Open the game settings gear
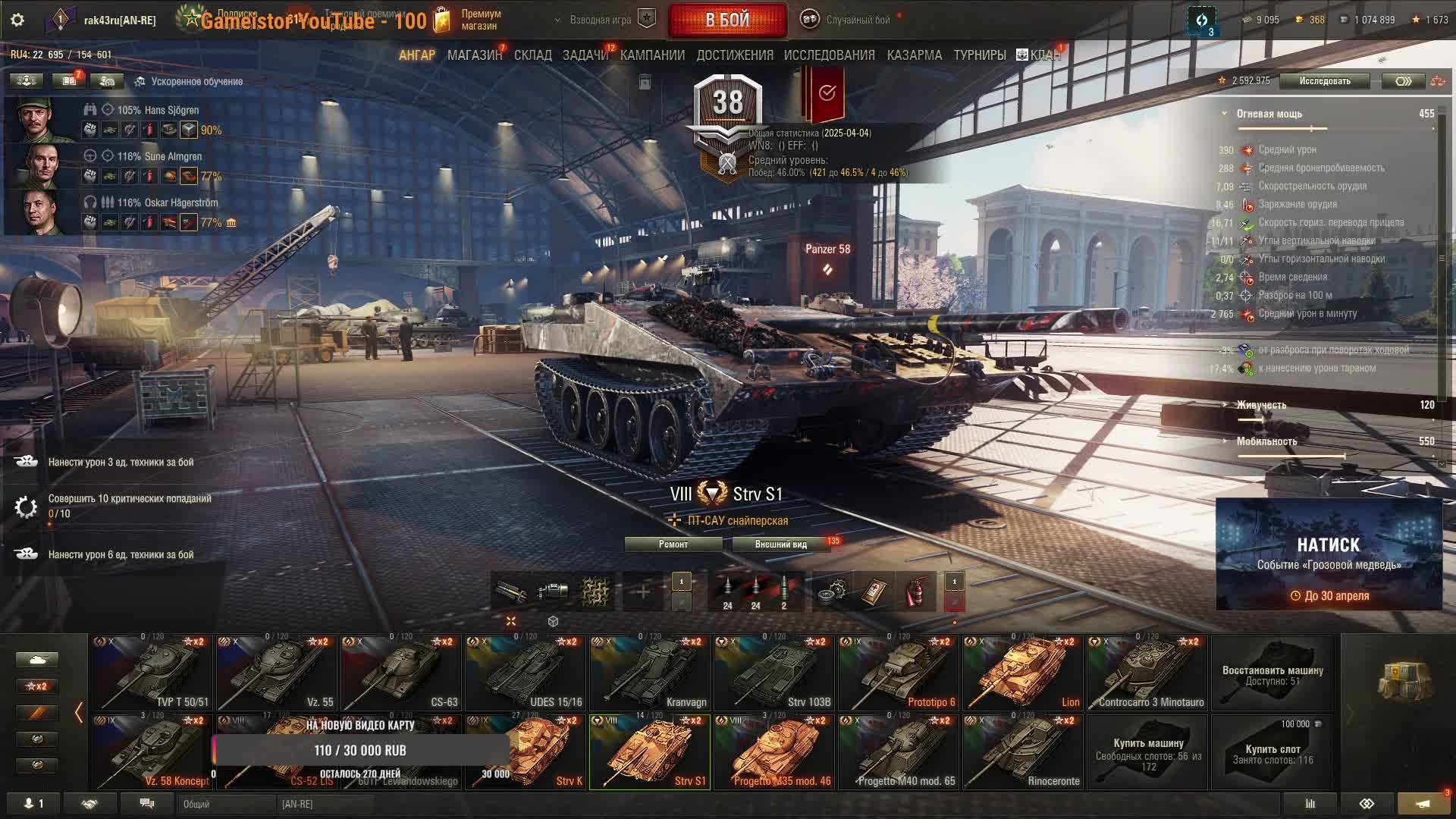1456x819 pixels. [x=17, y=20]
